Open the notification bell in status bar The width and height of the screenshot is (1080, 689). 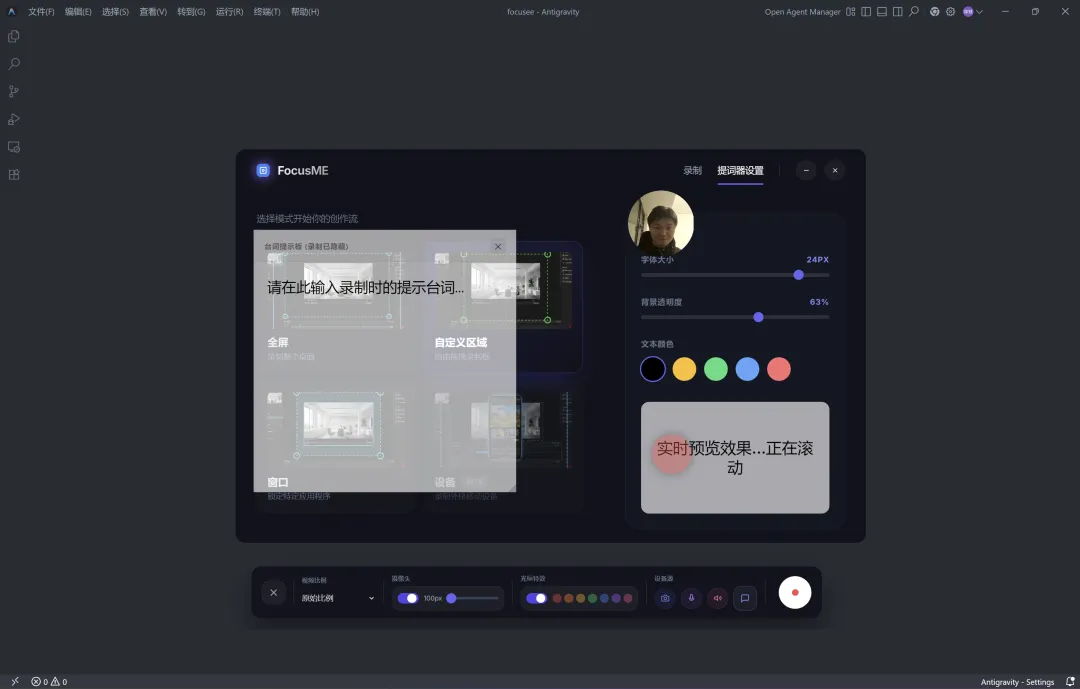(1070, 681)
